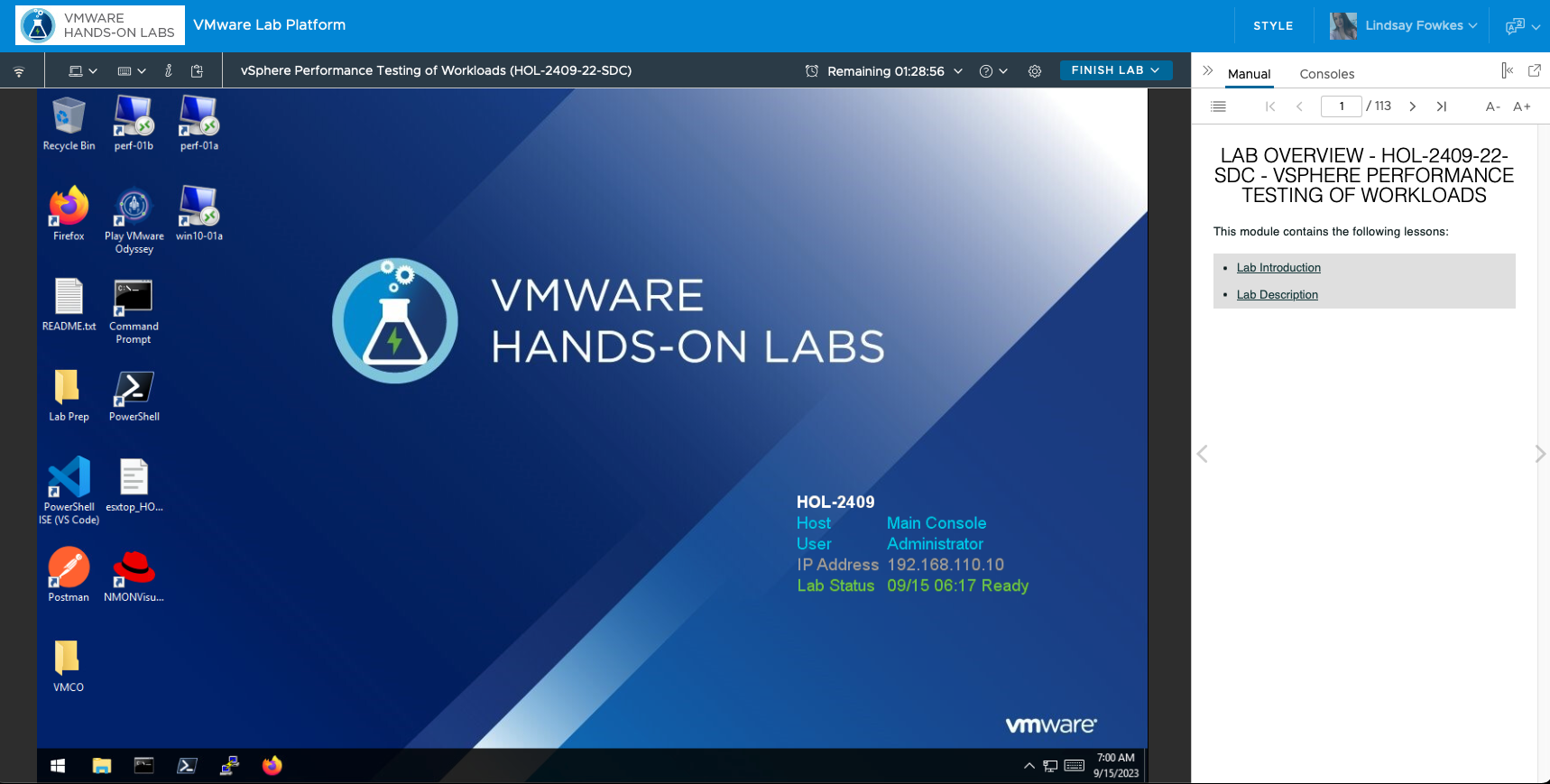The image size is (1550, 784).
Task: Select the NMONVisu... desktop shortcut
Action: [x=134, y=575]
